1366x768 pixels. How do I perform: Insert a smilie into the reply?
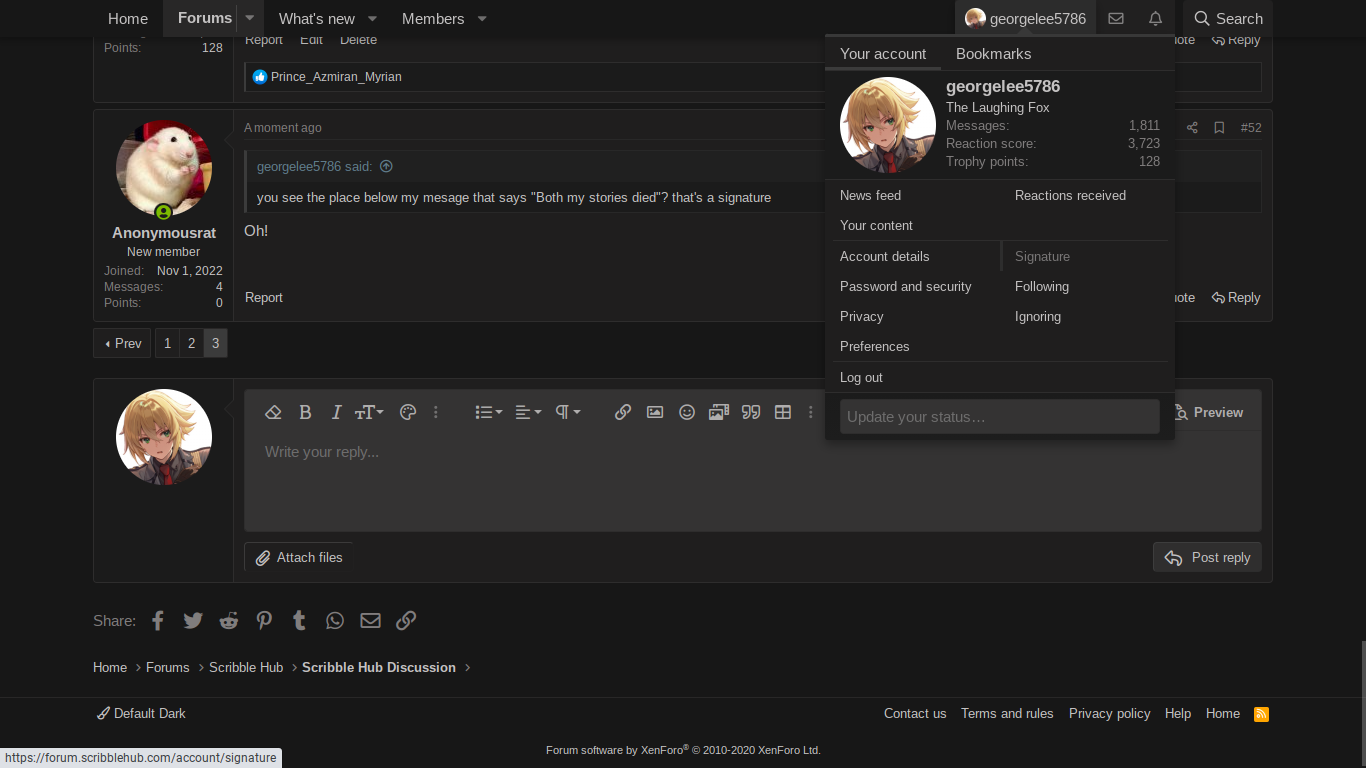[686, 412]
